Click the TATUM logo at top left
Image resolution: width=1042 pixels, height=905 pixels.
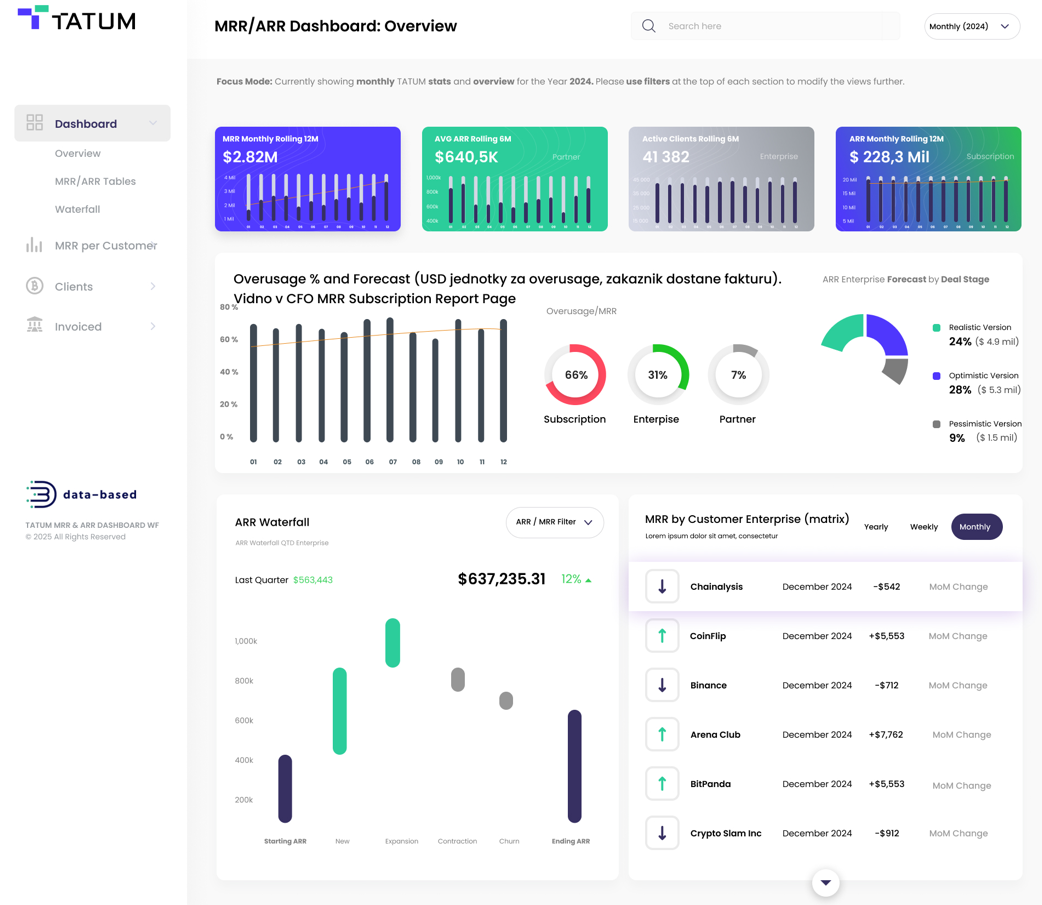(x=74, y=19)
